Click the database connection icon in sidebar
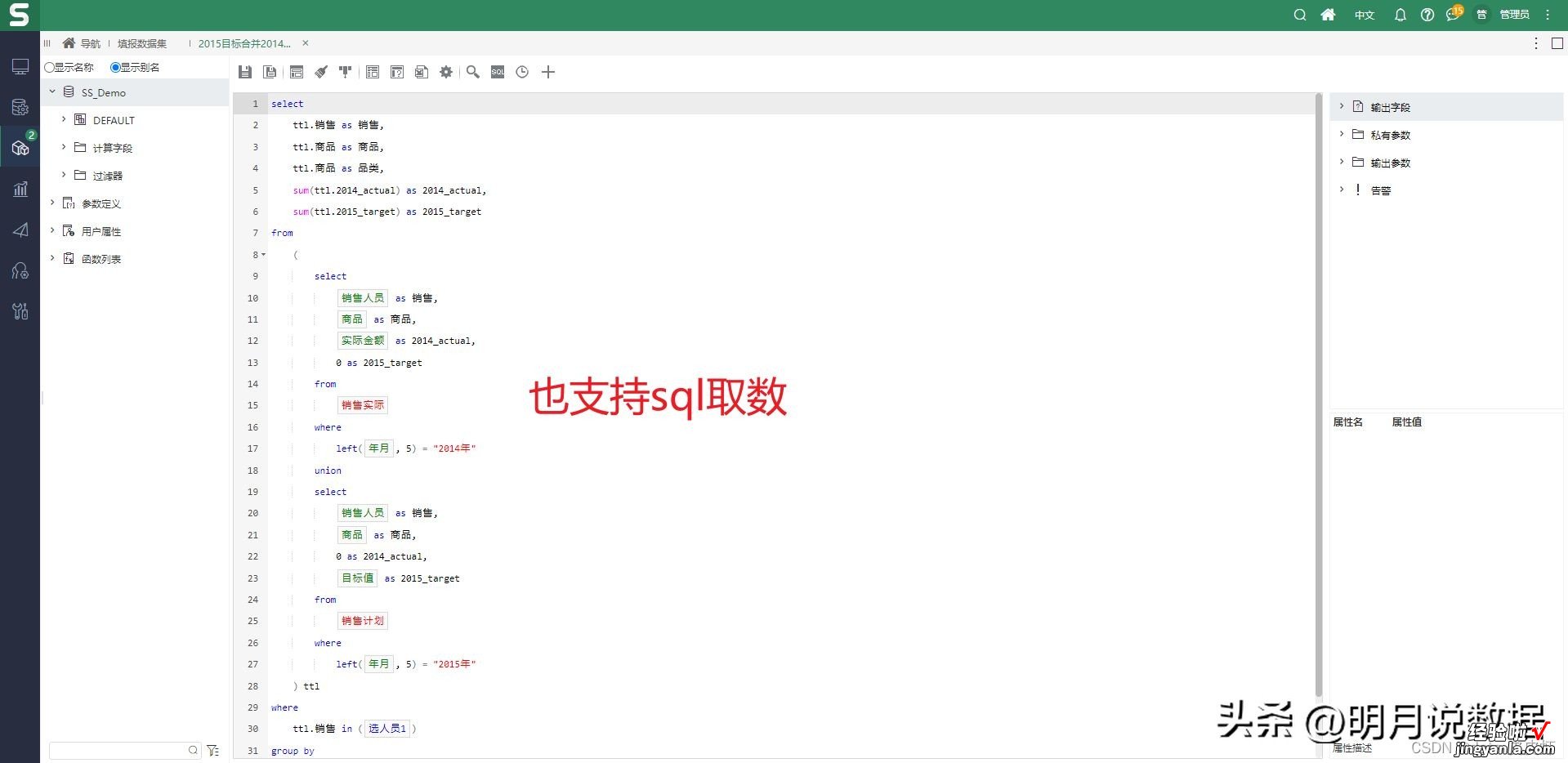Viewport: 1568px width, 763px height. 20,107
